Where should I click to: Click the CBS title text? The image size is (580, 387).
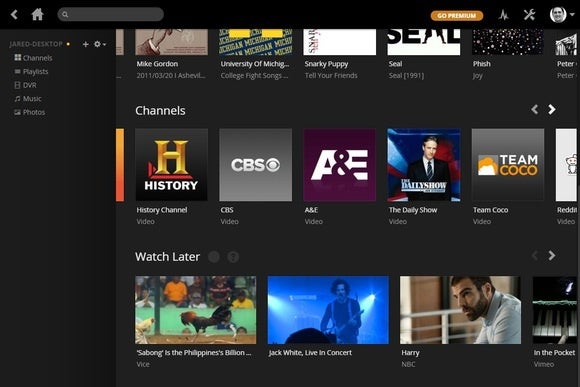pyautogui.click(x=227, y=210)
